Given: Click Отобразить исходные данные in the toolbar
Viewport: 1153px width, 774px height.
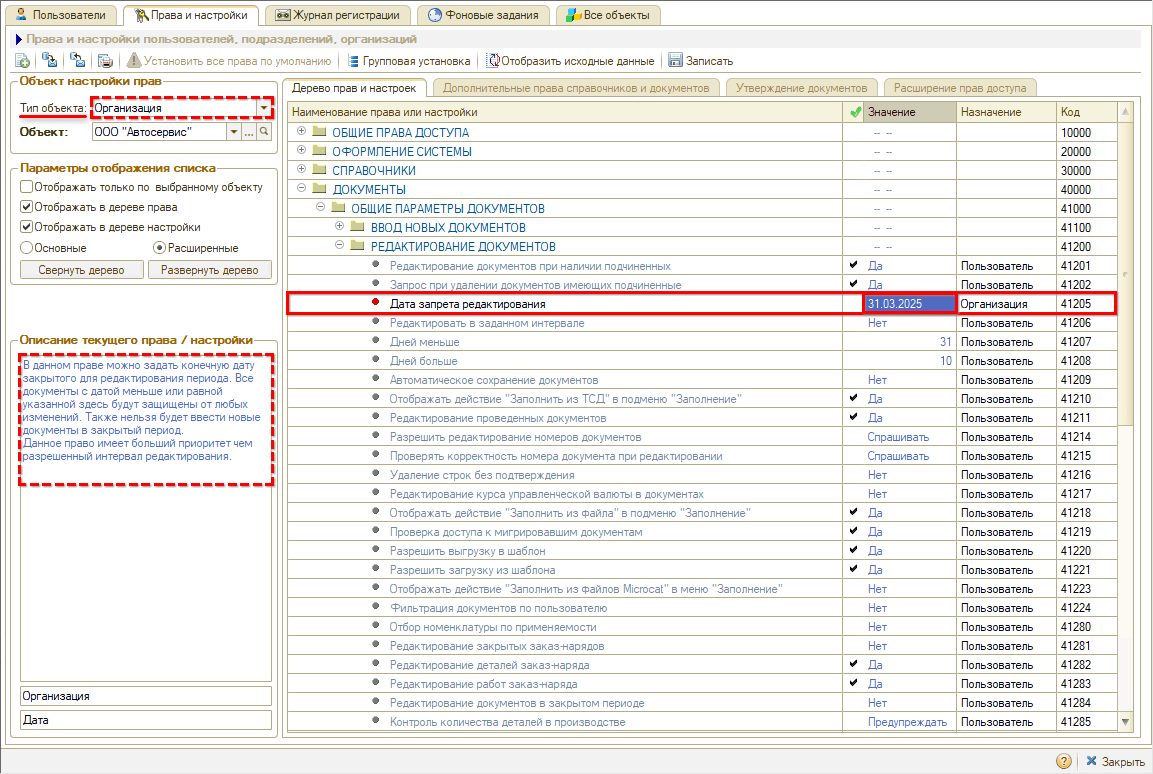Looking at the screenshot, I should [x=570, y=61].
